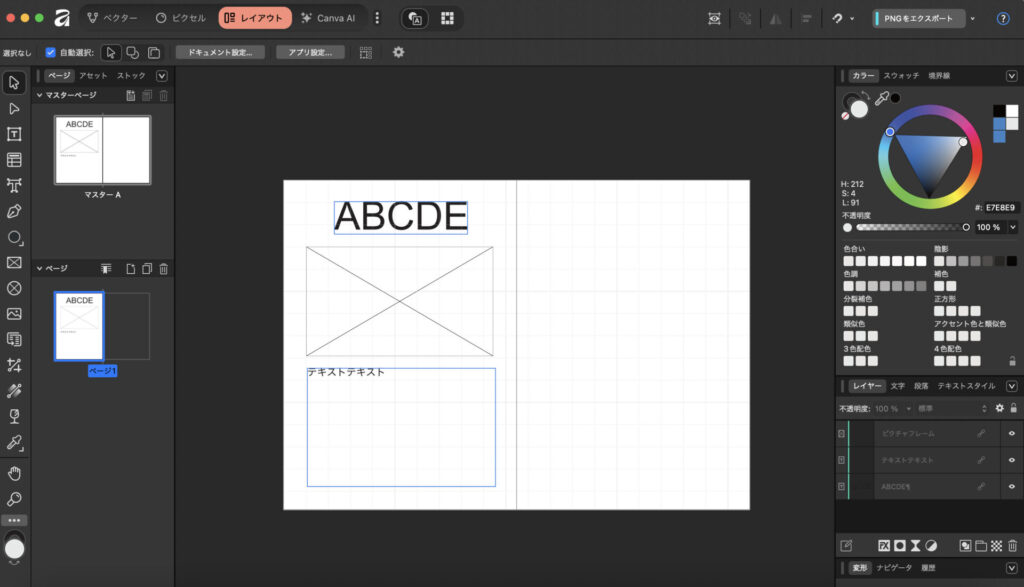Collapse the マスターページ section

tap(39, 95)
